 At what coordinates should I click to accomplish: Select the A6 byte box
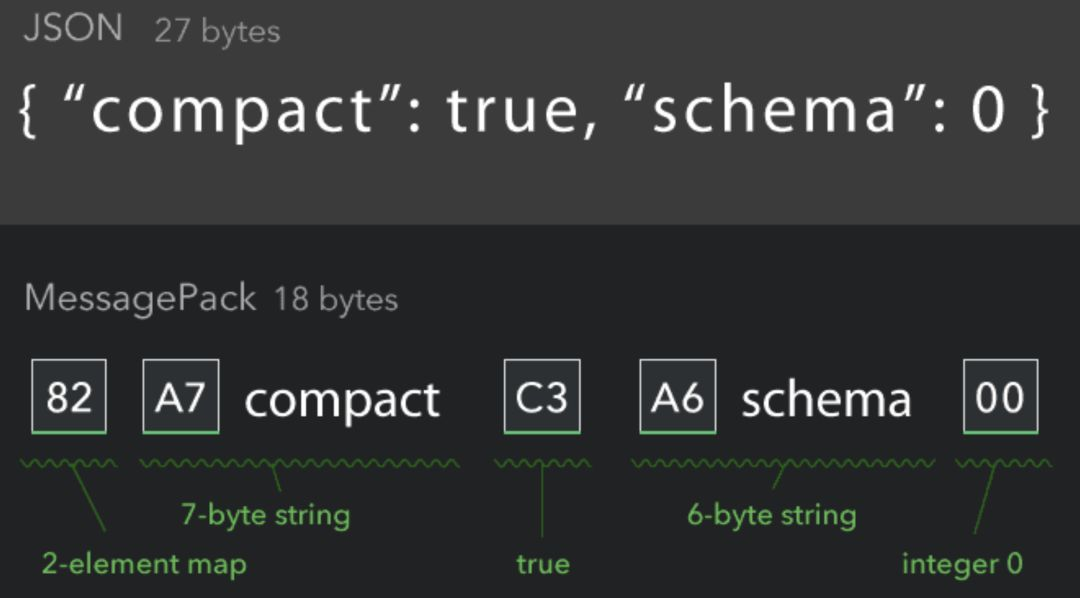[678, 397]
